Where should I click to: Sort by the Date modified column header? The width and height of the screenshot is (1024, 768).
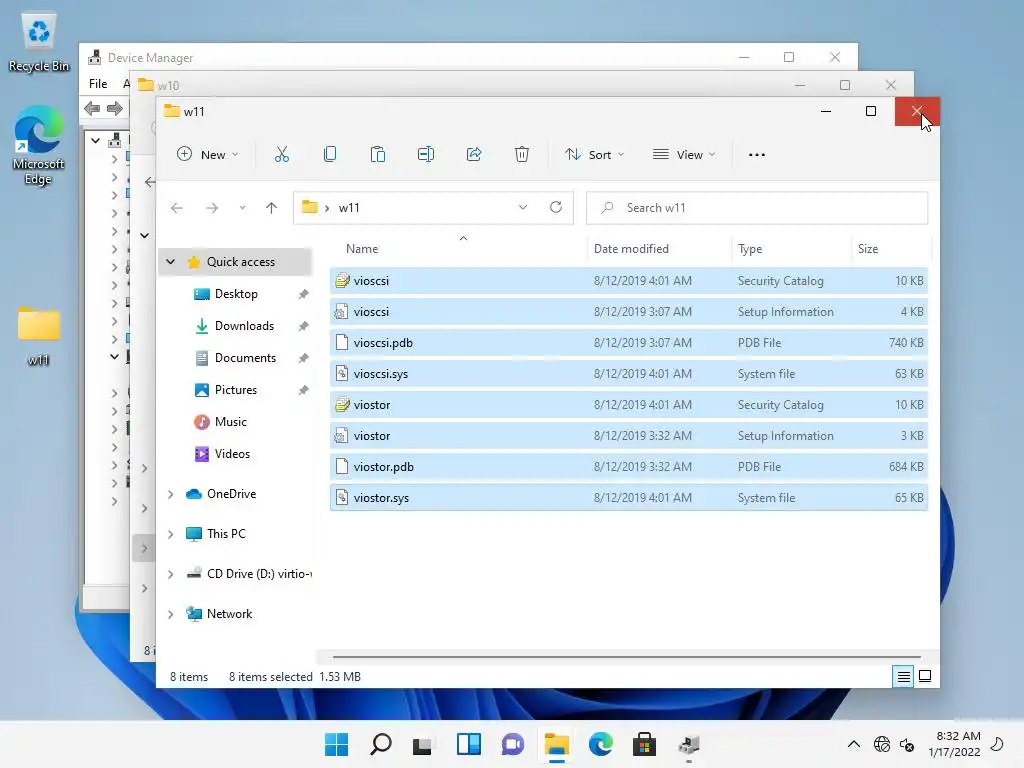click(631, 249)
